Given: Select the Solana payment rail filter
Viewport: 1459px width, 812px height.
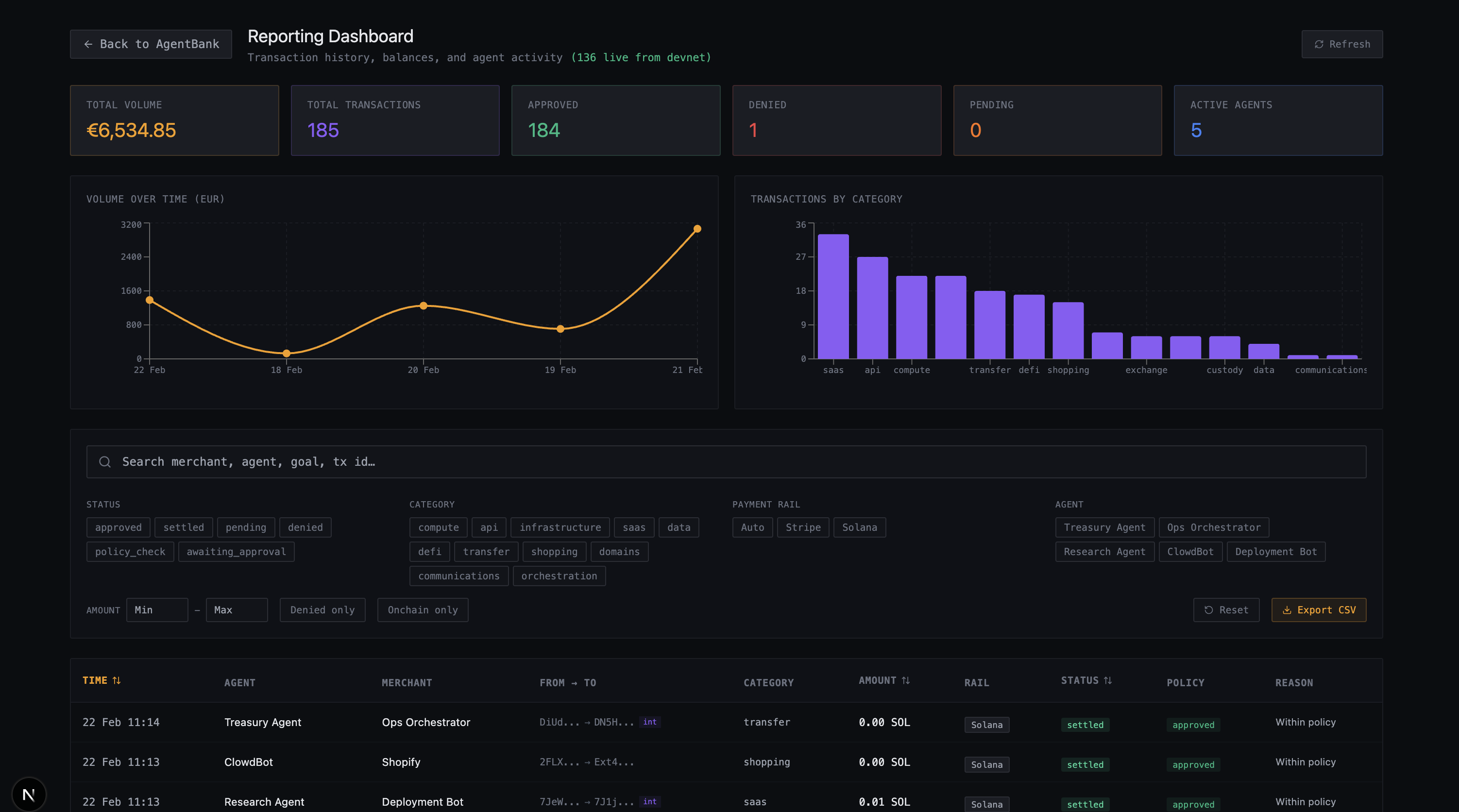Looking at the screenshot, I should click(859, 527).
